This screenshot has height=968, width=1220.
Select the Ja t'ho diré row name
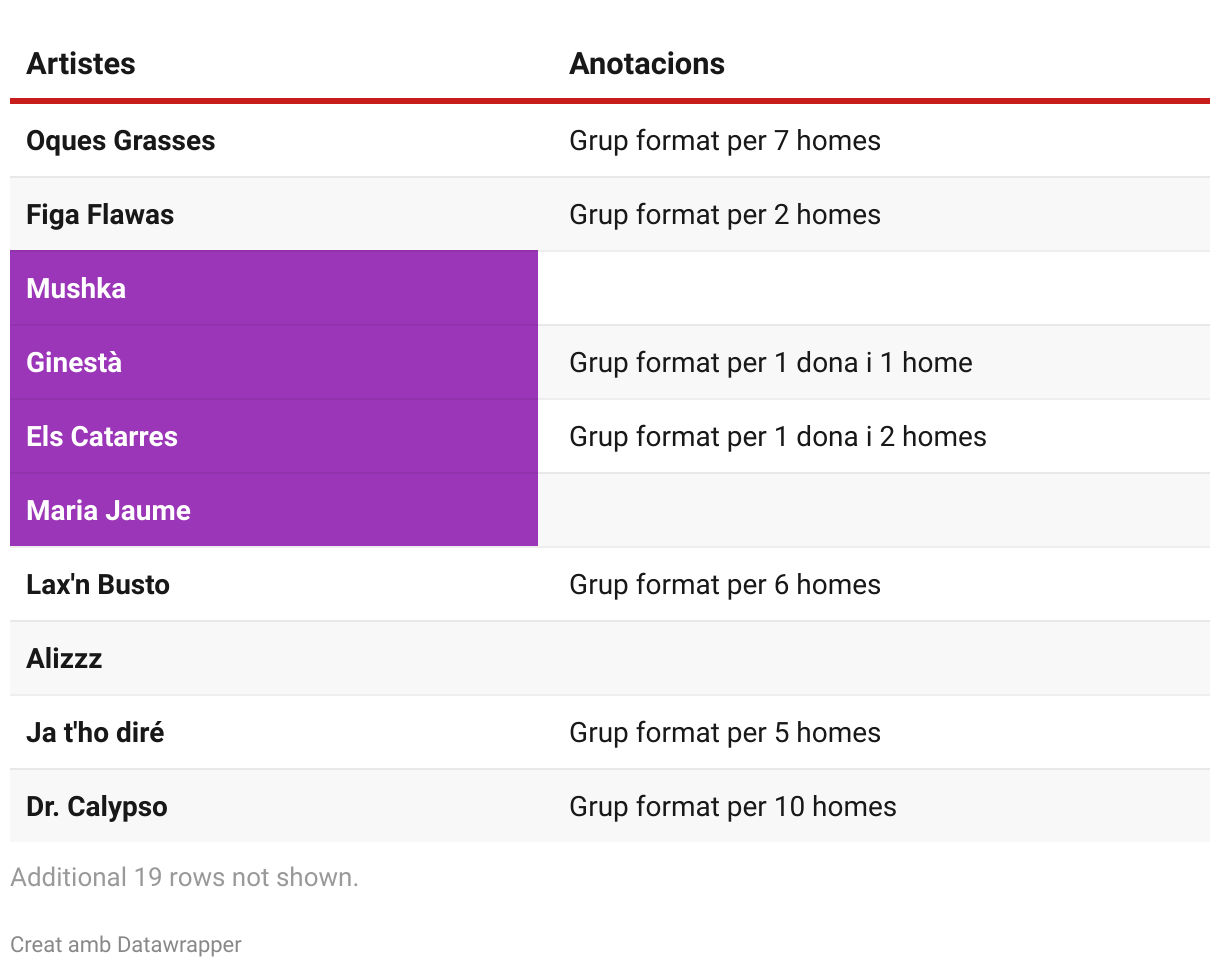95,733
